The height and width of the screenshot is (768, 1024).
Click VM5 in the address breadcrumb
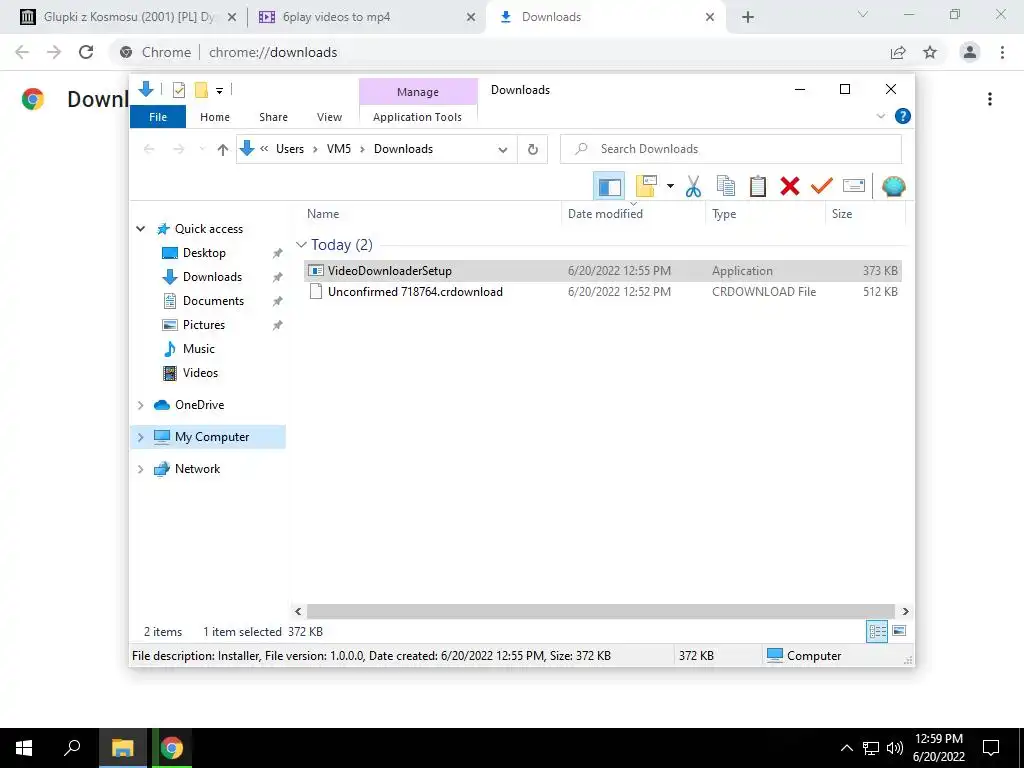tap(338, 149)
